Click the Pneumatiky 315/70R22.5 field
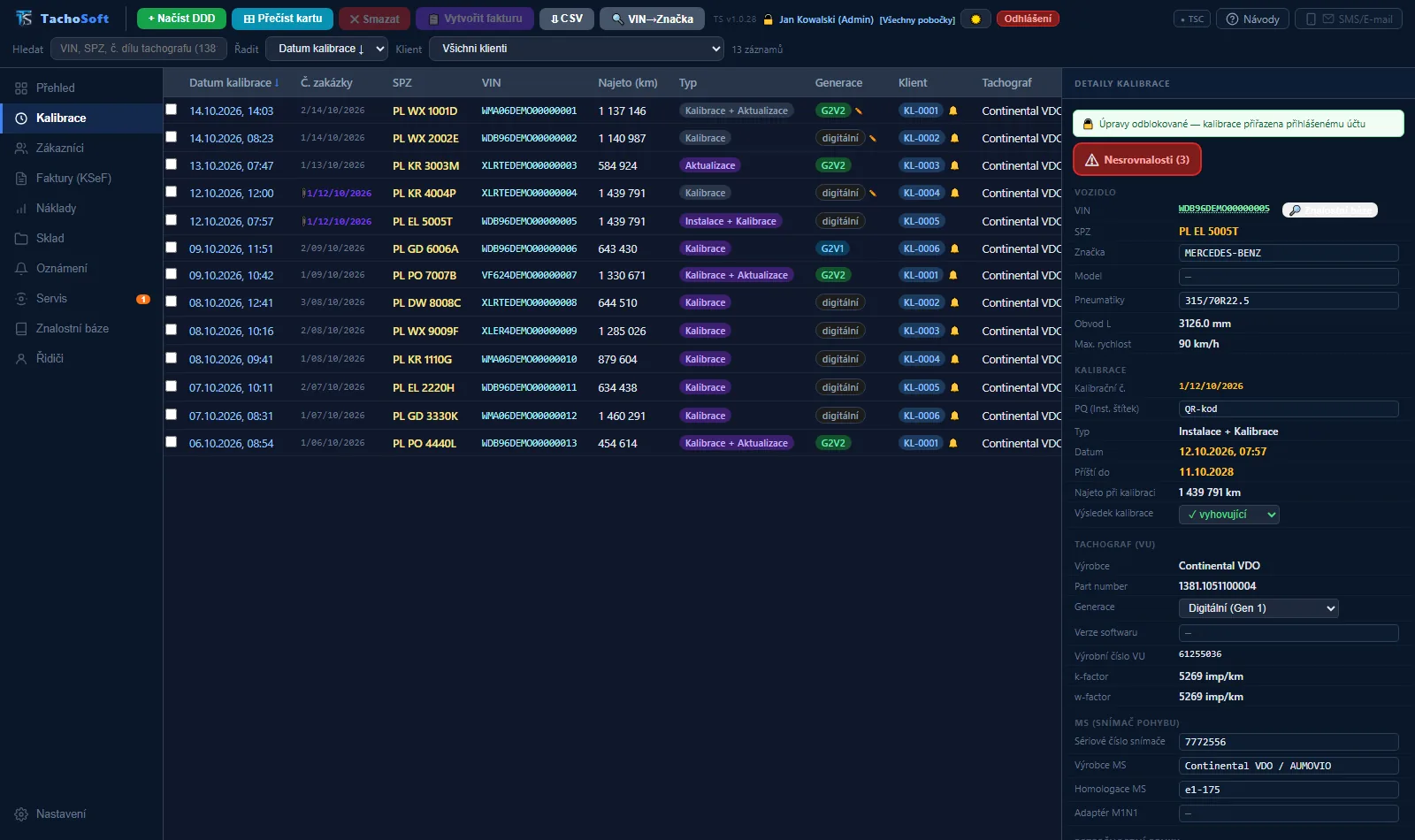 (x=1289, y=301)
